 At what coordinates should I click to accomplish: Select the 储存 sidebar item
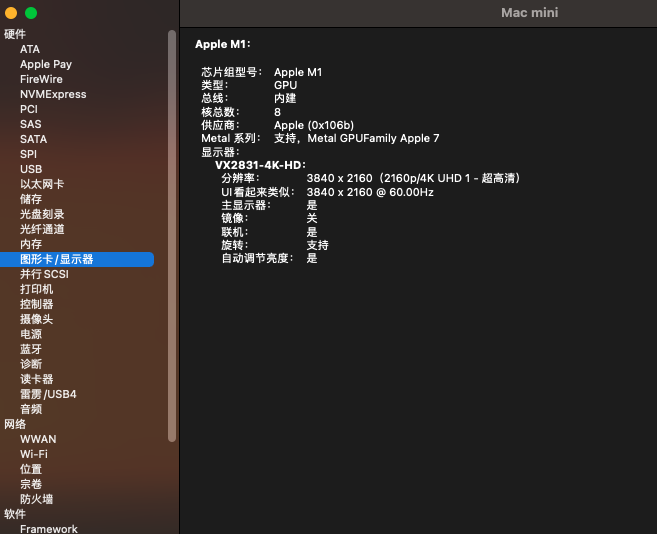point(31,199)
